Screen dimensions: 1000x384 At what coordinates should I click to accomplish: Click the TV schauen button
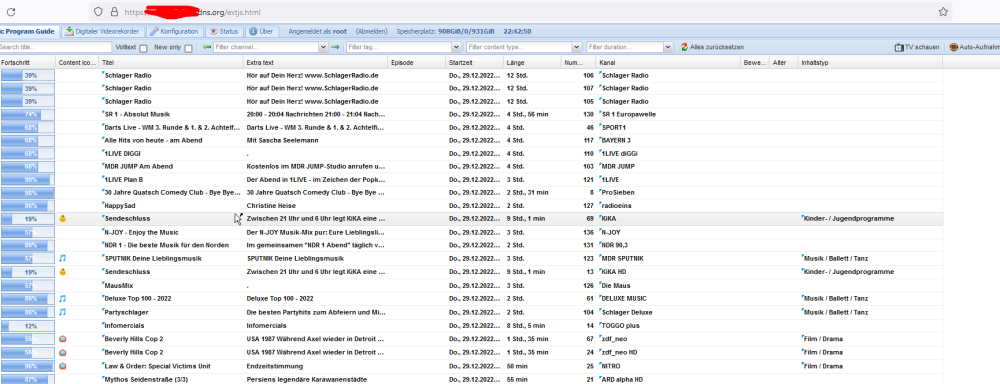coord(917,47)
